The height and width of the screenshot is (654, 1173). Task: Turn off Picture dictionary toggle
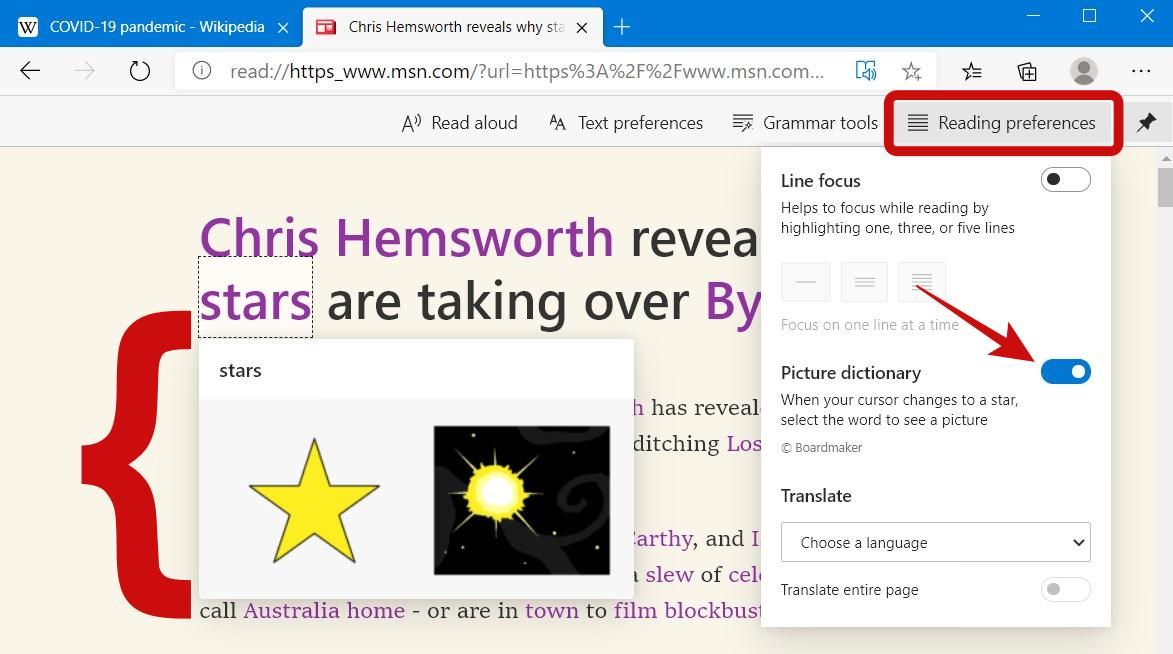pyautogui.click(x=1065, y=371)
